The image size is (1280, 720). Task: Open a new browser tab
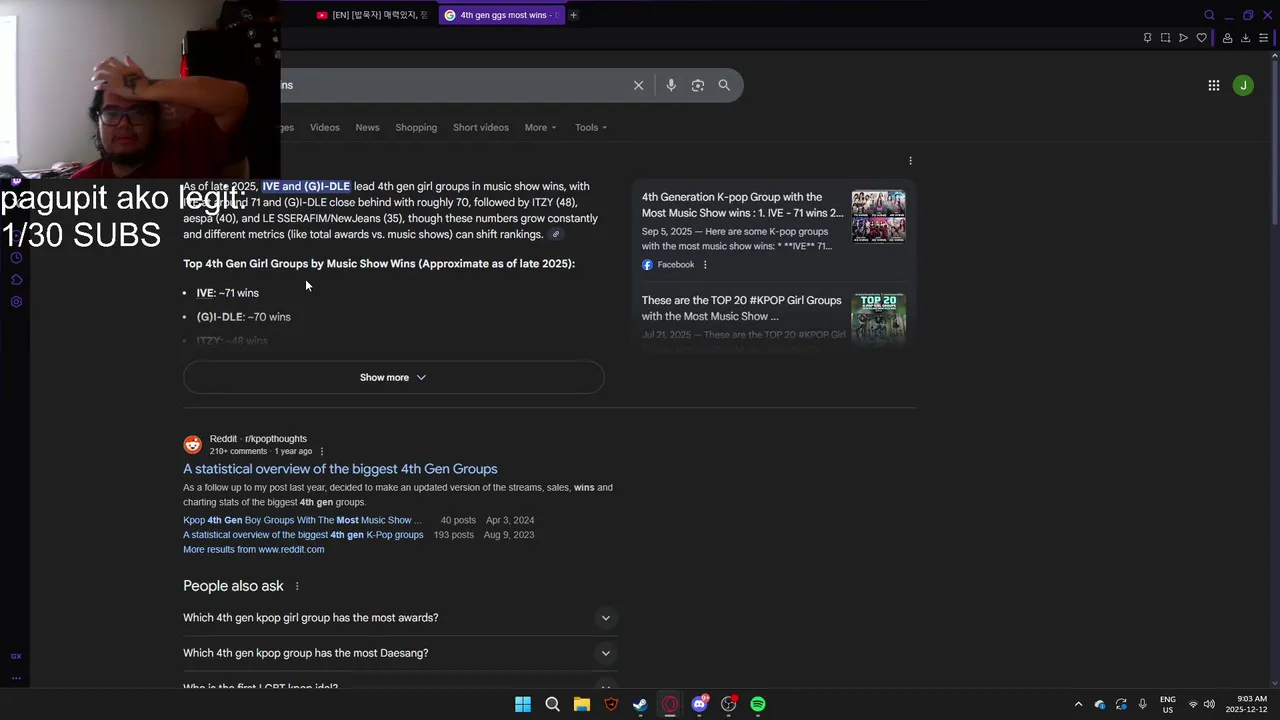[573, 15]
